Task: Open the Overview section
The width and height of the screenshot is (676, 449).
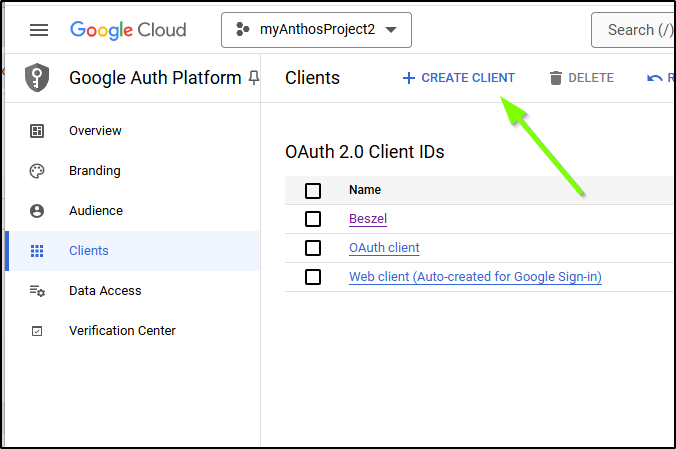Action: (95, 131)
